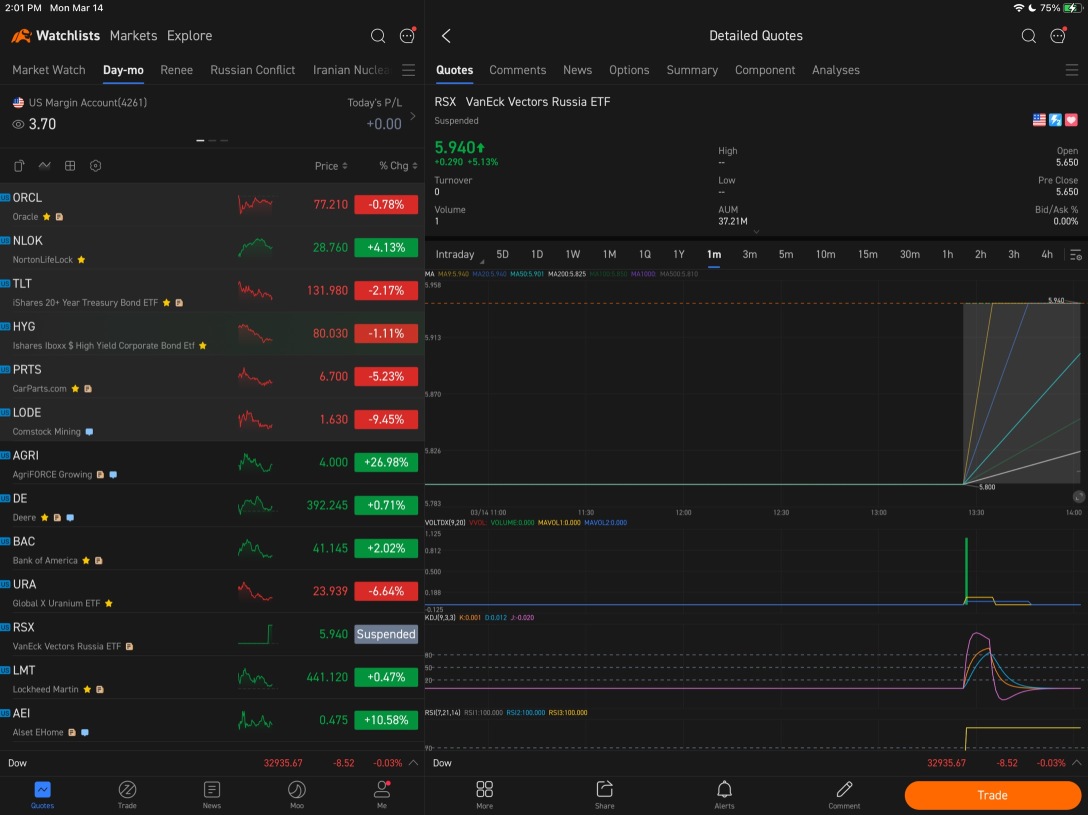Click the green volume spike bar
This screenshot has height=815, width=1088.
(966, 570)
